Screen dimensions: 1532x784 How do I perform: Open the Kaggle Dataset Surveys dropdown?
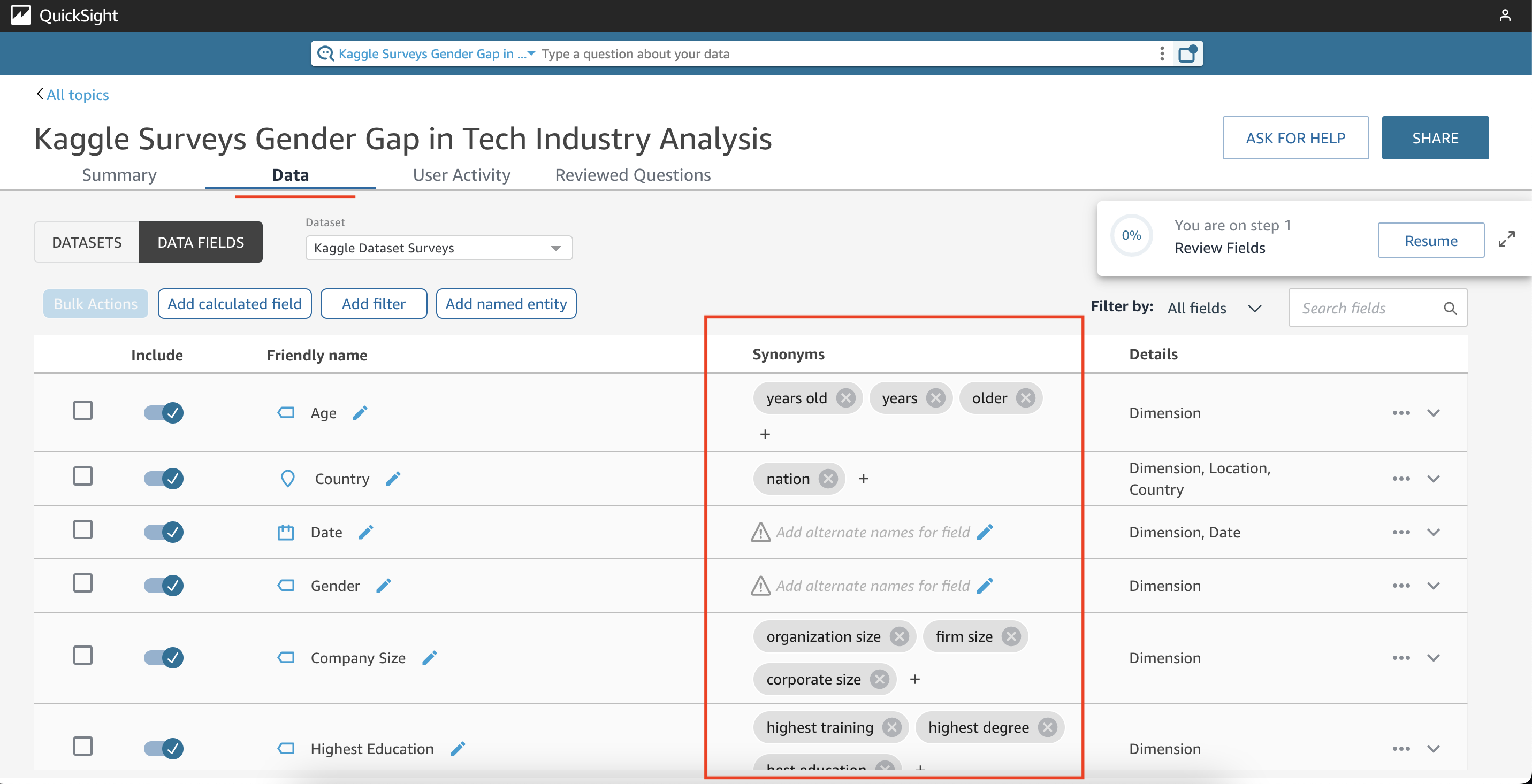[x=439, y=248]
